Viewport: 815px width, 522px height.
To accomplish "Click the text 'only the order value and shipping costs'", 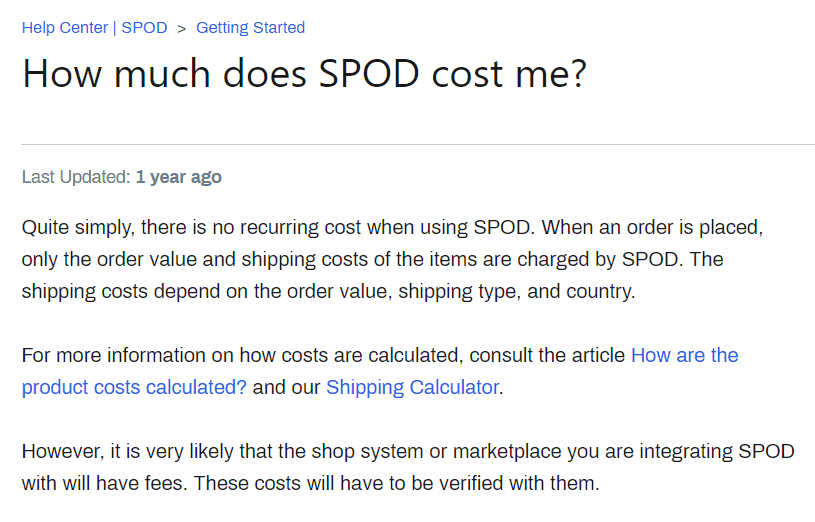I will coord(195,259).
